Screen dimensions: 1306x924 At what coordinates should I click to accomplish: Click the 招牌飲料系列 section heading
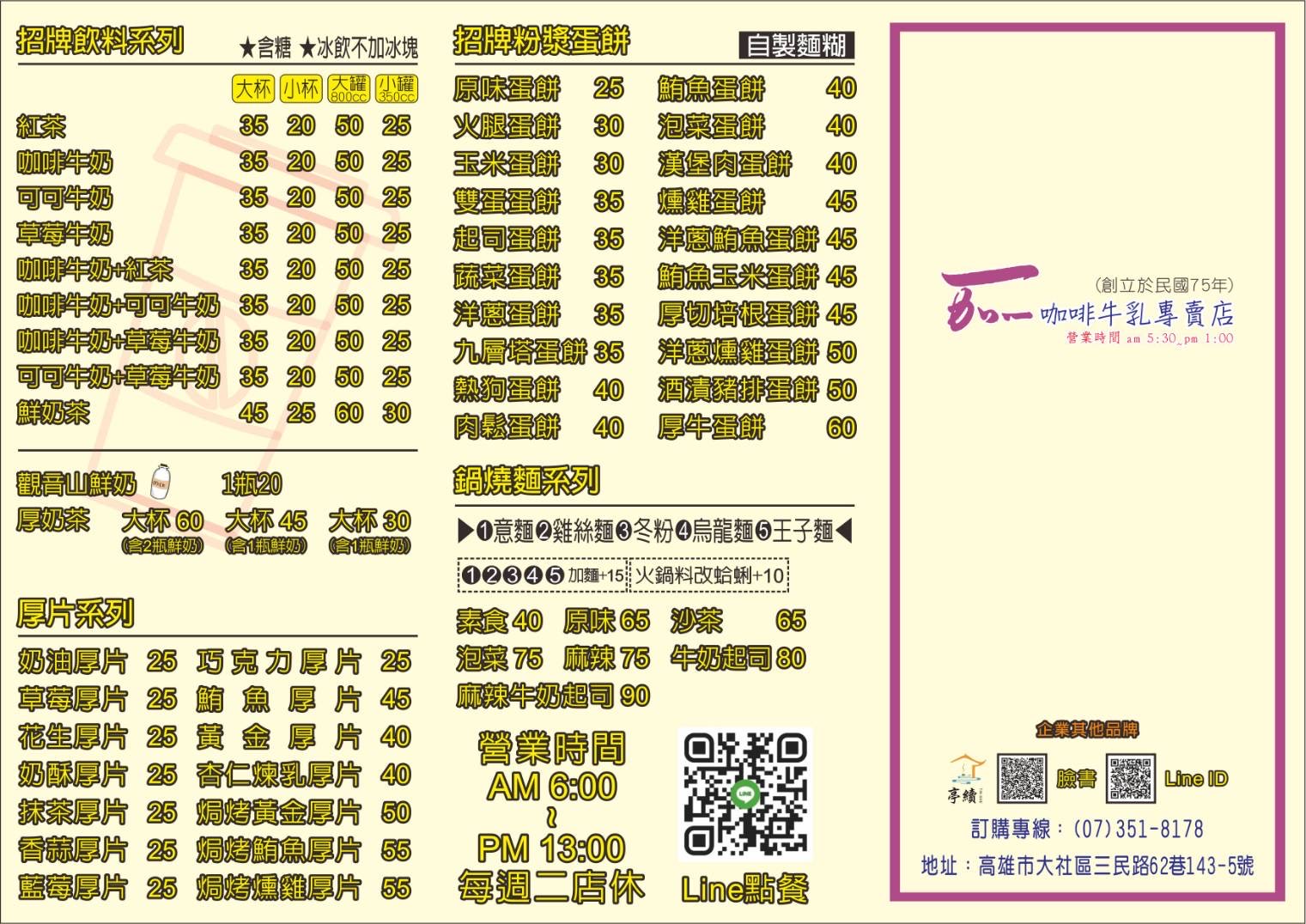(100, 41)
